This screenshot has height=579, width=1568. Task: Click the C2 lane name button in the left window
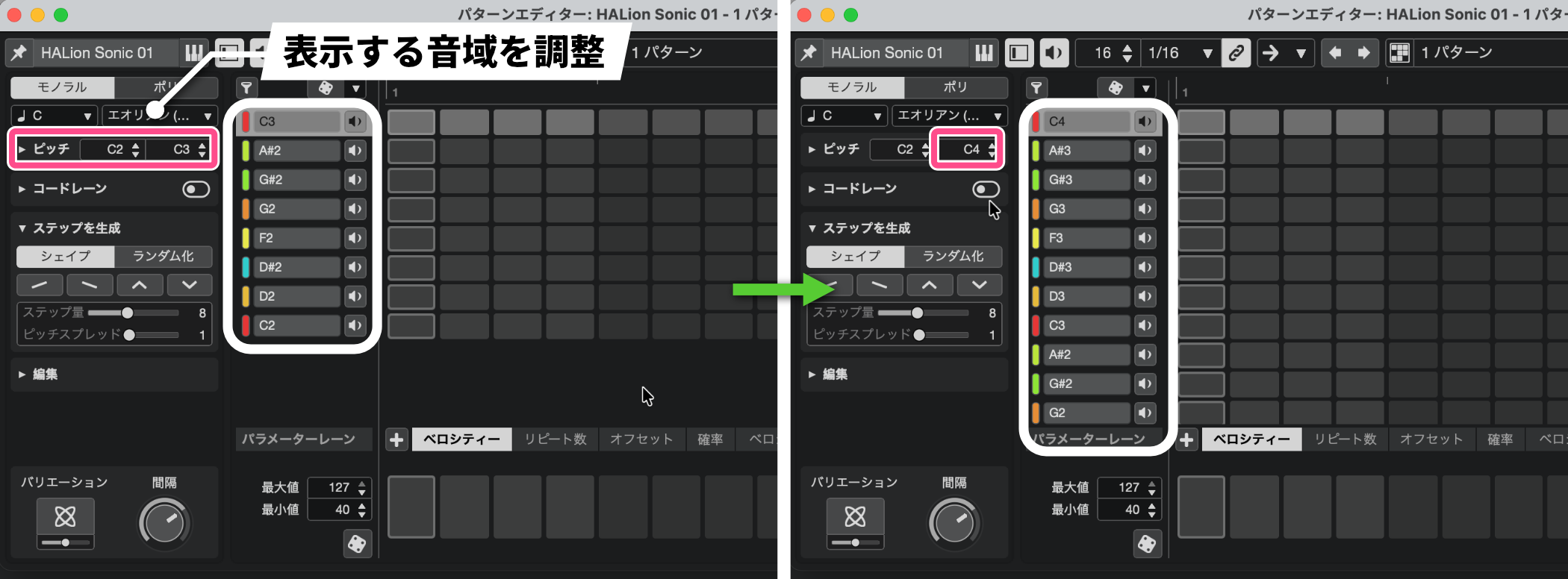pyautogui.click(x=296, y=325)
